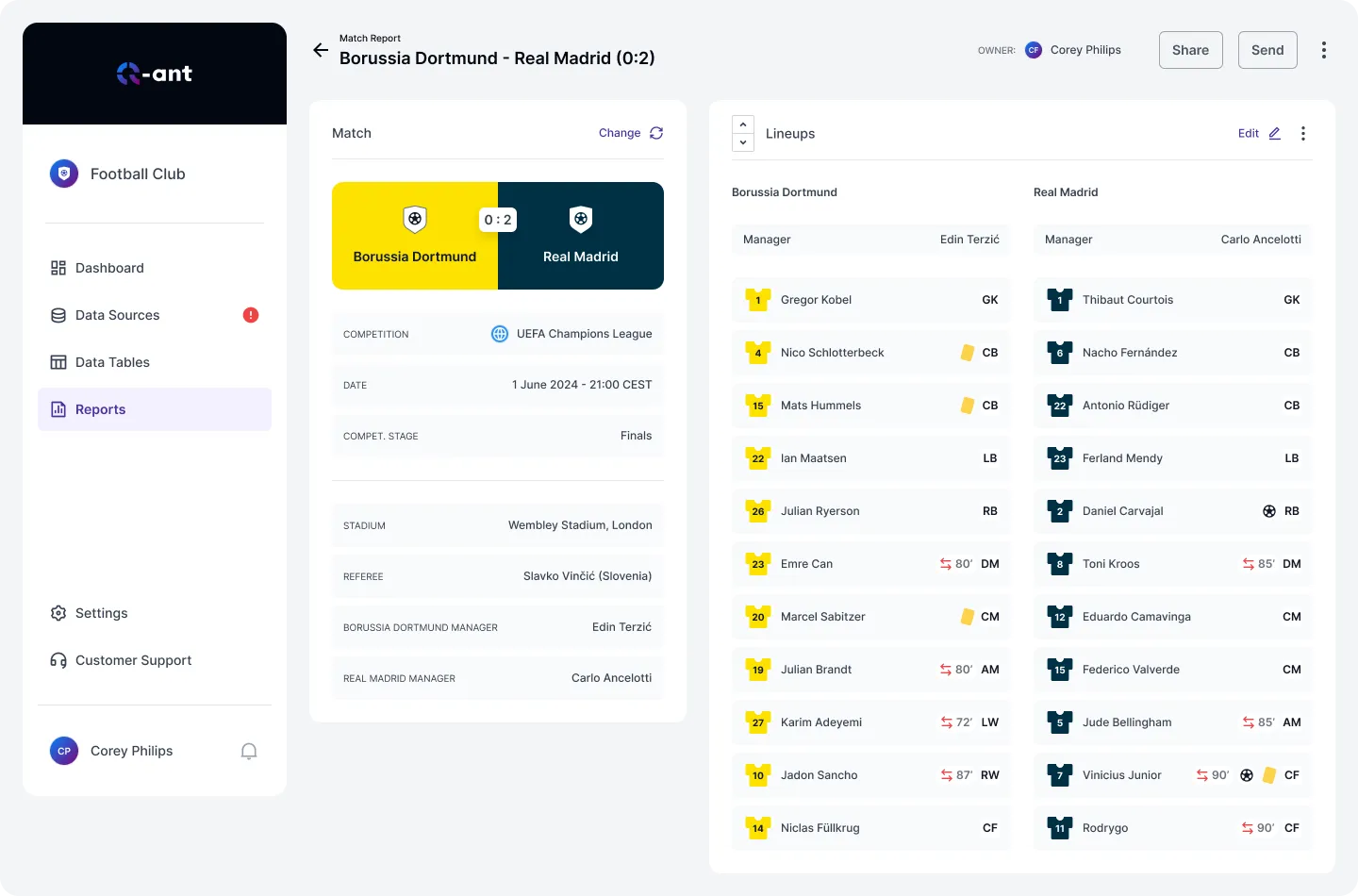Click the Edit pencil icon in Lineups
Screen dimensions: 1358x896
click(1275, 133)
